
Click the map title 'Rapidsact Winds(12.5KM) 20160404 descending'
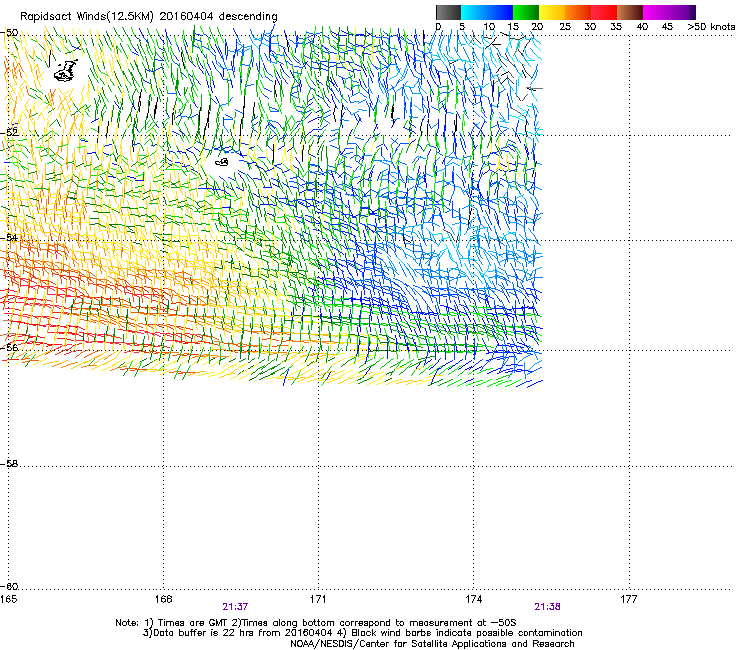pyautogui.click(x=149, y=17)
